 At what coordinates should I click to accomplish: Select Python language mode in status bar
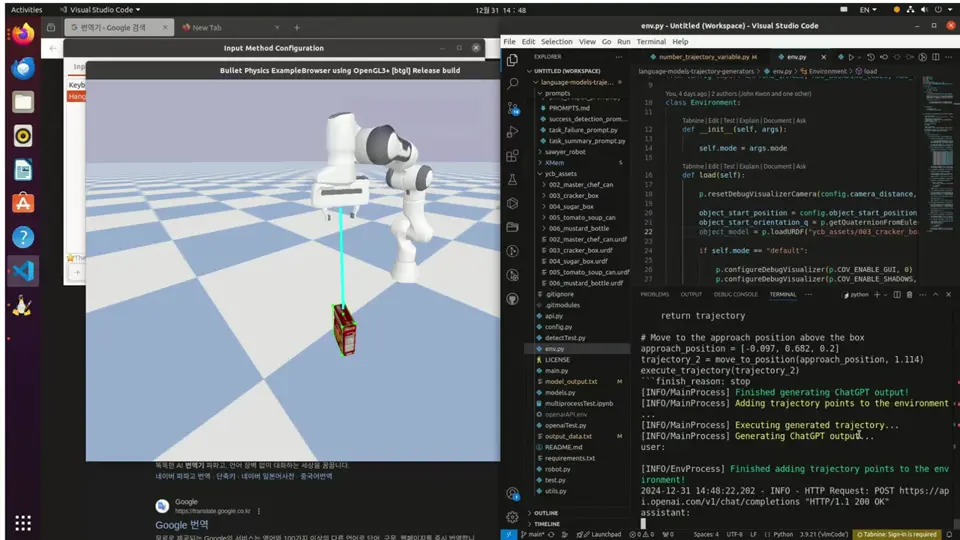pyautogui.click(x=782, y=534)
